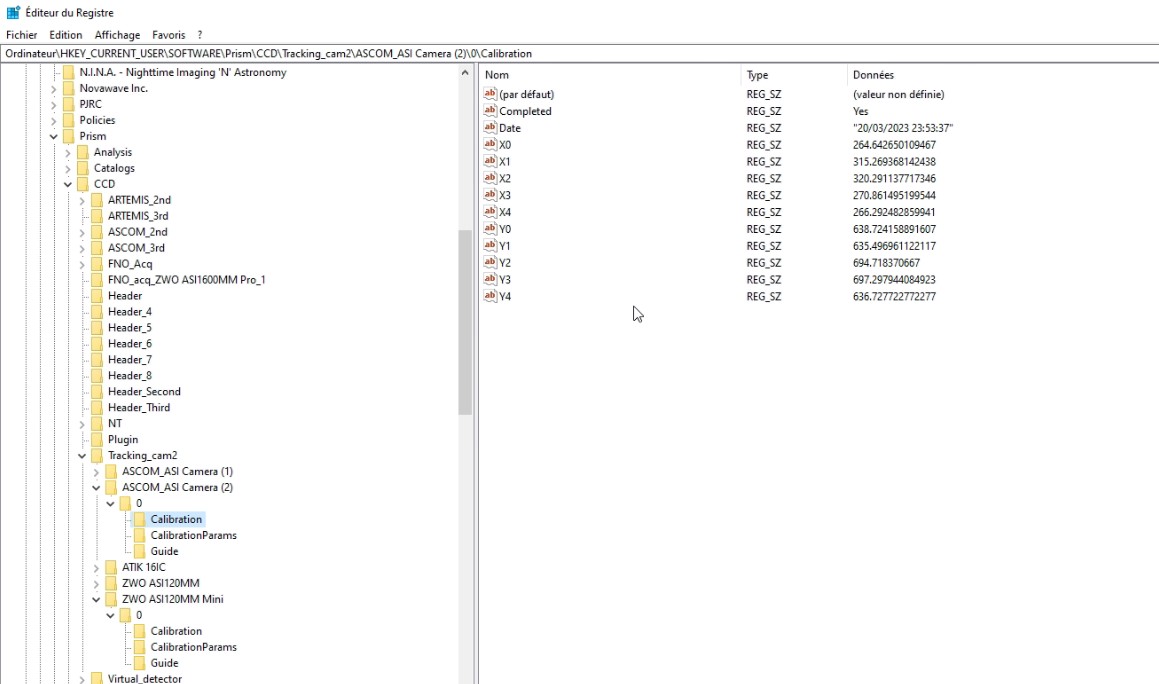Click the Y4 registry value icon

coord(490,297)
